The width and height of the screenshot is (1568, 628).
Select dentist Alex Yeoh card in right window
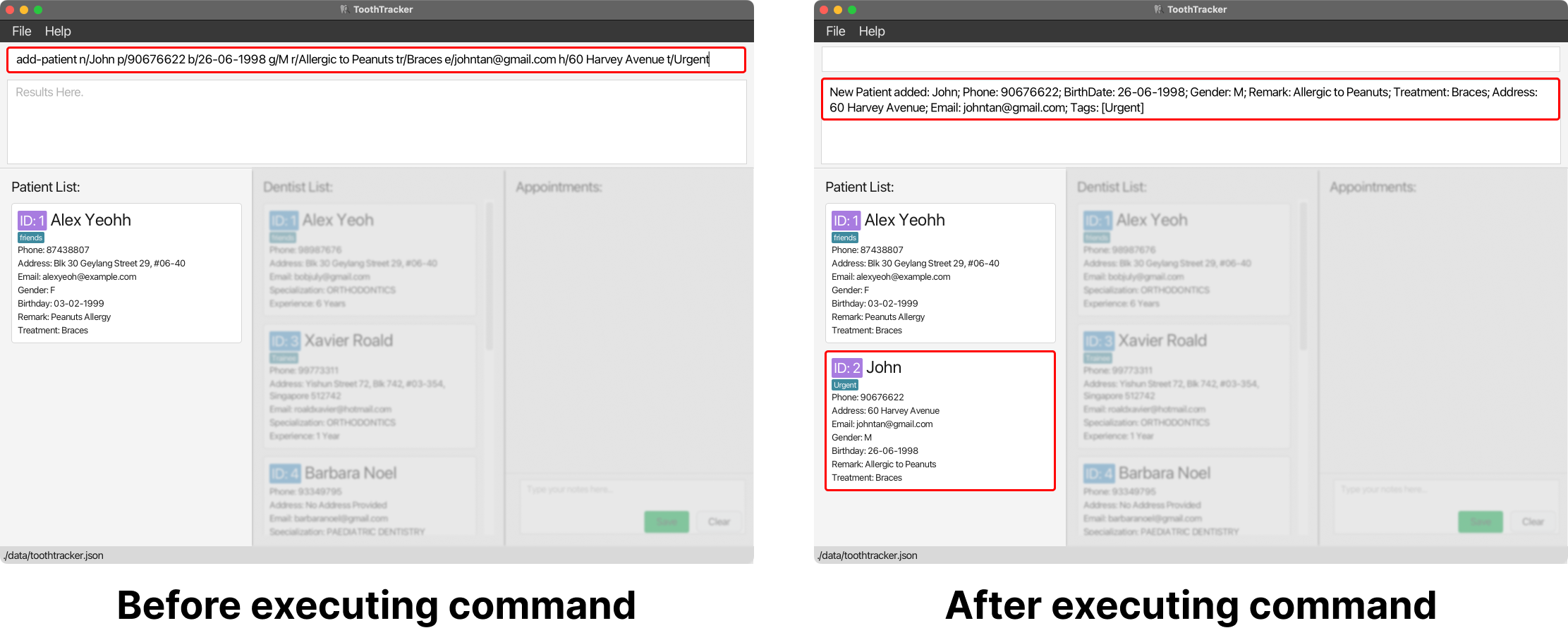(1184, 260)
